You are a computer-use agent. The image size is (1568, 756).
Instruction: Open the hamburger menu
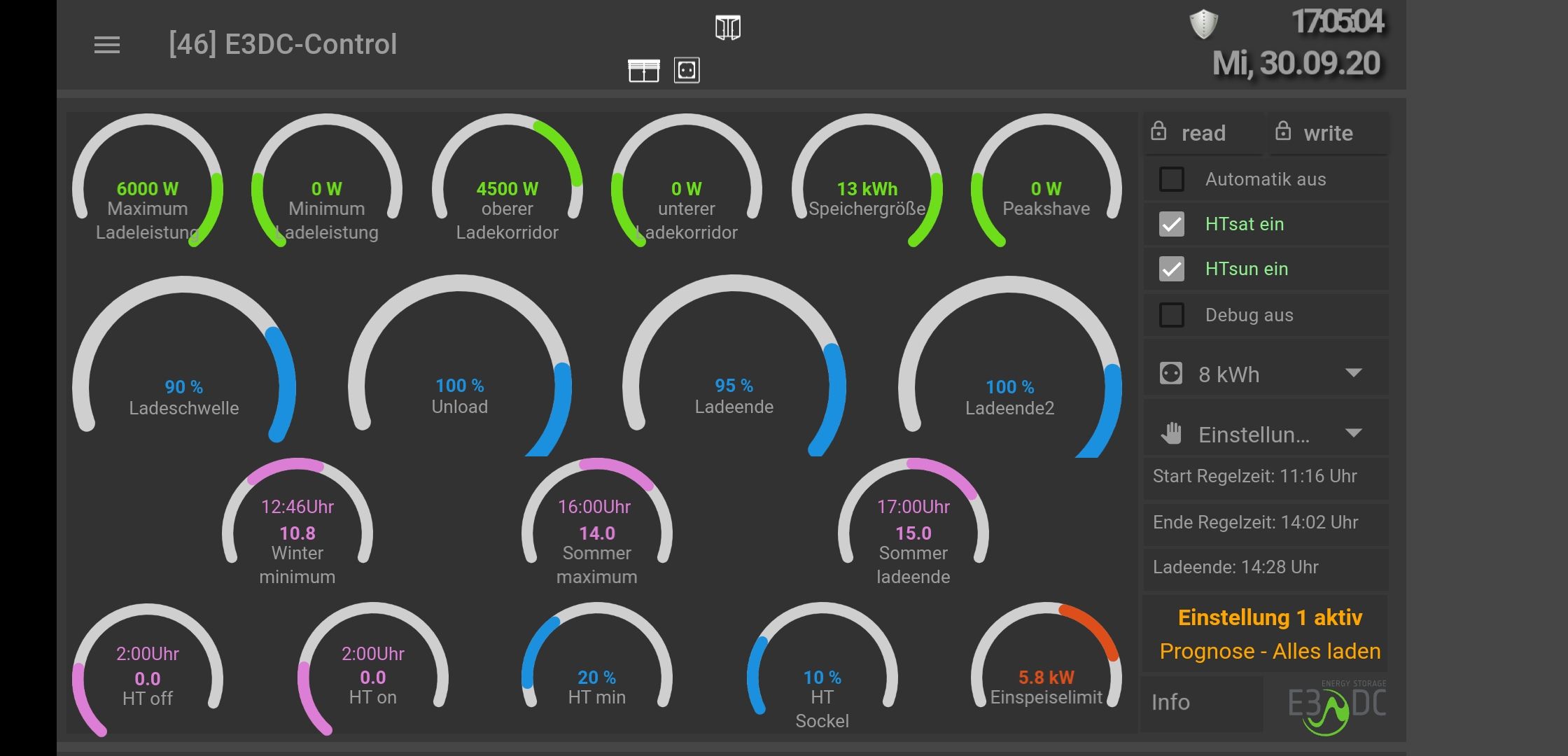click(x=107, y=45)
